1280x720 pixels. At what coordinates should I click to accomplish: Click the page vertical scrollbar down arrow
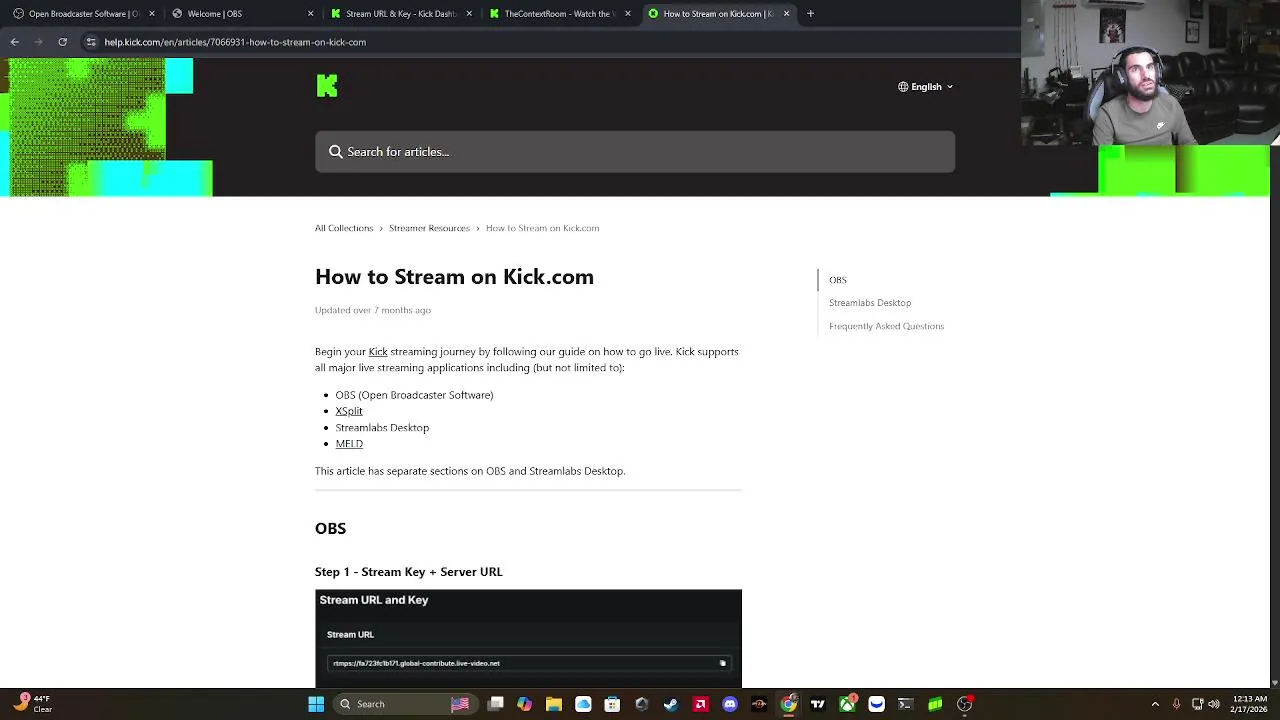(1274, 682)
